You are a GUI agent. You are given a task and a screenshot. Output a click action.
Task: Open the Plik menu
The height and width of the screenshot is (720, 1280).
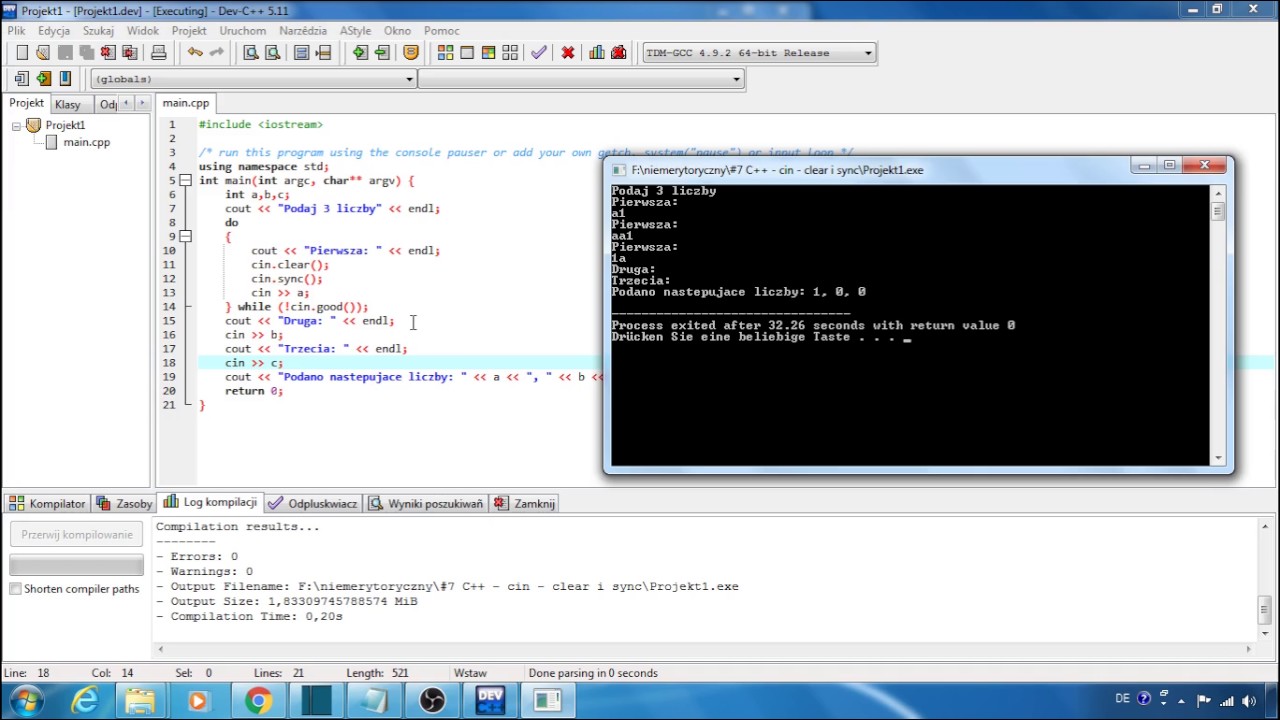[17, 31]
